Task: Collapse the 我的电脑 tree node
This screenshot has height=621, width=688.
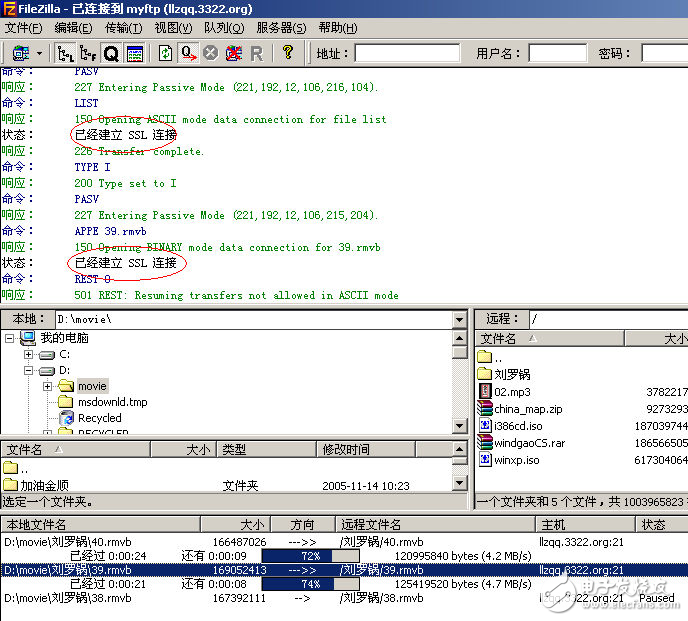Action: pyautogui.click(x=9, y=338)
